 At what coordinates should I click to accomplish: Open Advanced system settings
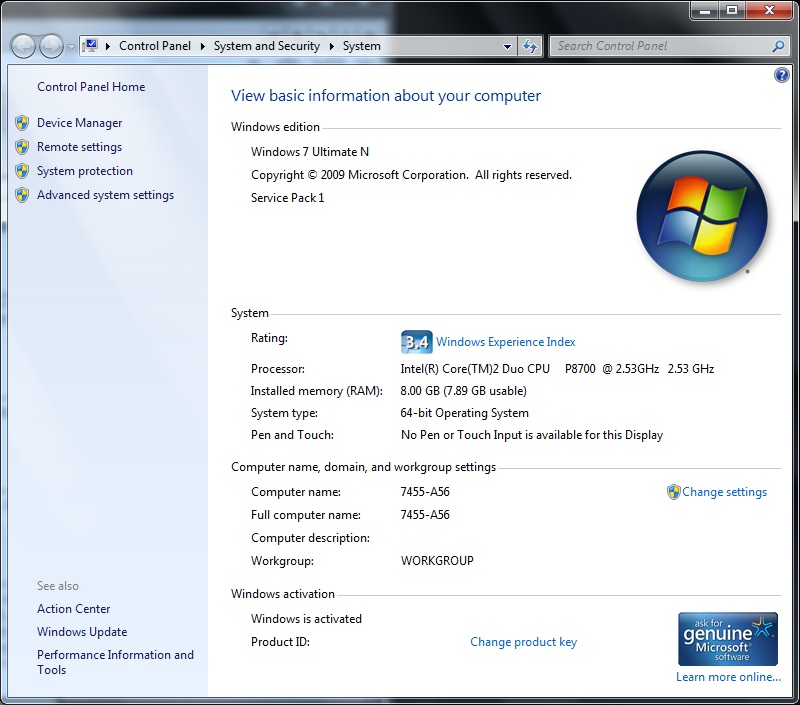(x=105, y=195)
